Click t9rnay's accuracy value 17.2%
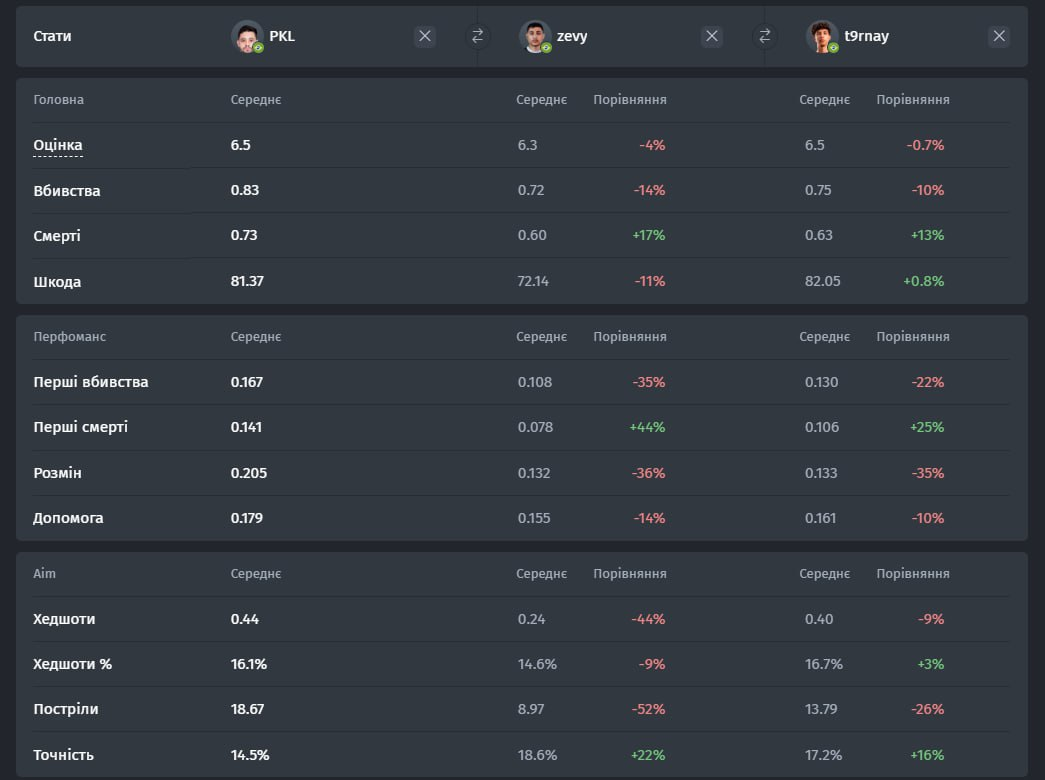 tap(823, 755)
